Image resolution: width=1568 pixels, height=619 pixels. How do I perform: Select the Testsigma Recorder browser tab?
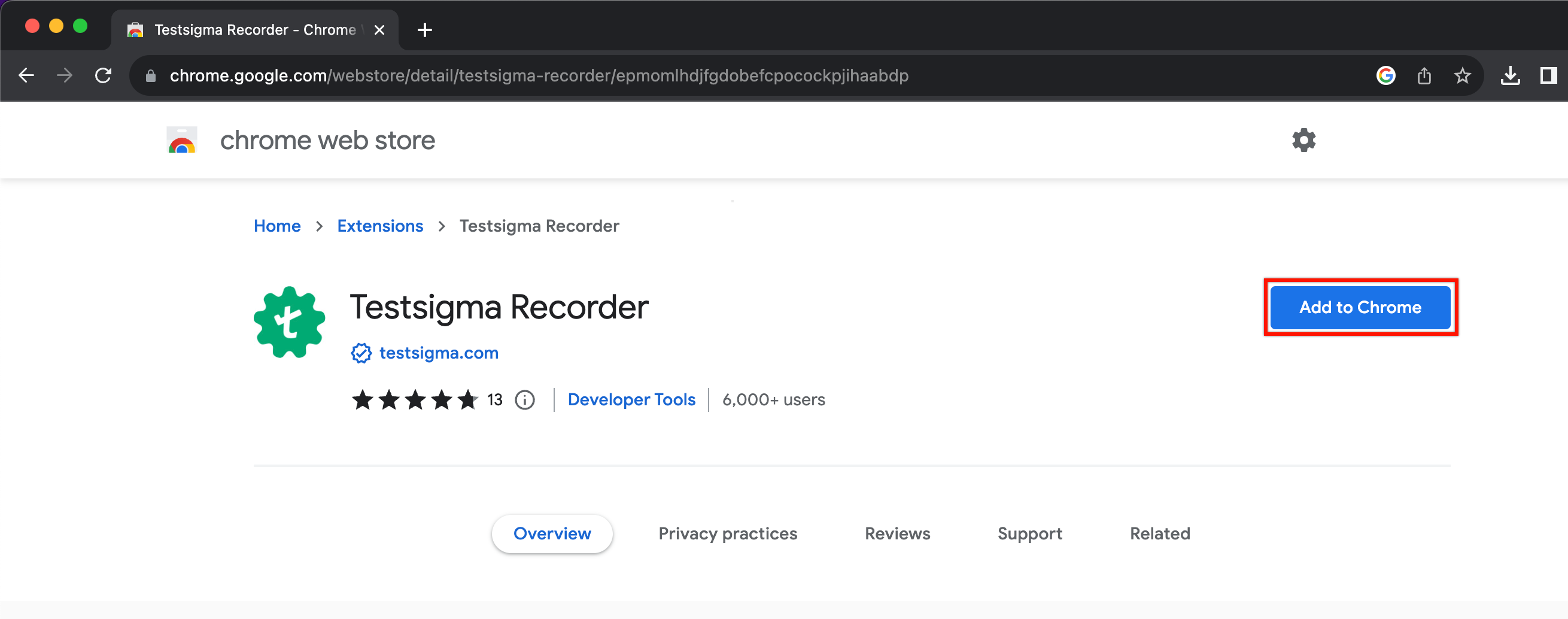pos(254,30)
